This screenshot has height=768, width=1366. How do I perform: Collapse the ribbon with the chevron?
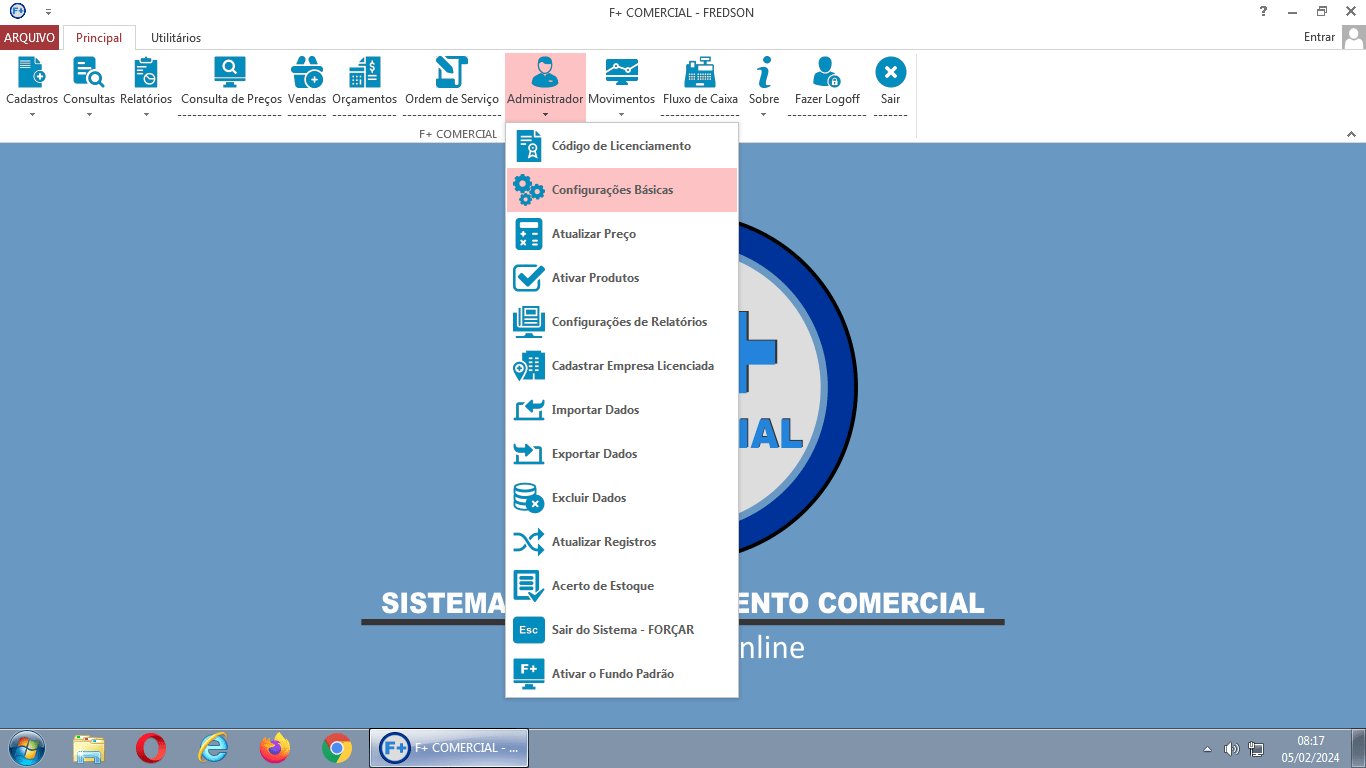tap(1351, 134)
